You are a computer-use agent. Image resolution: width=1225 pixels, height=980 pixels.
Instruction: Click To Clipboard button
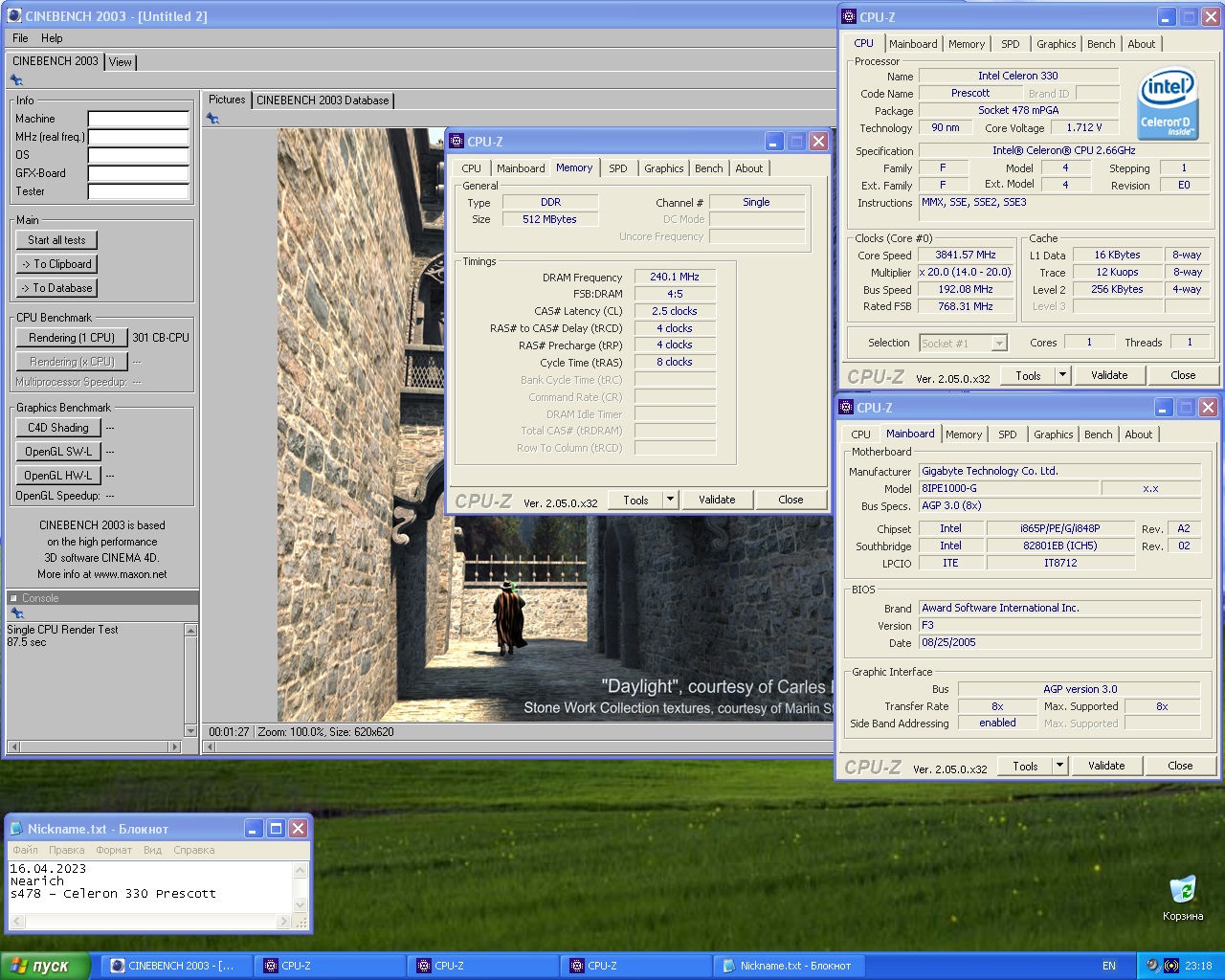pyautogui.click(x=56, y=264)
